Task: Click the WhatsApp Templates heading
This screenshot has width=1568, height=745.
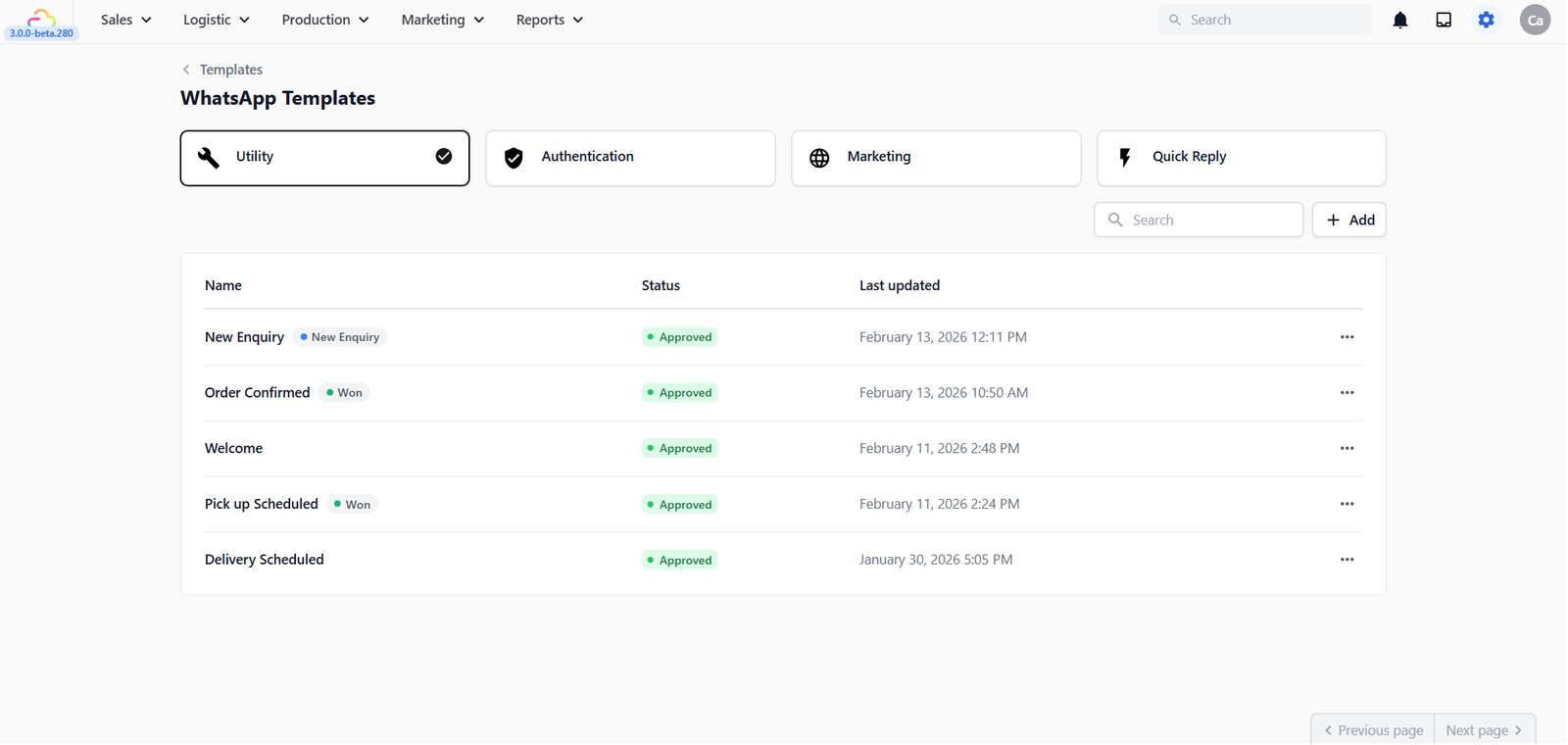Action: coord(277,98)
